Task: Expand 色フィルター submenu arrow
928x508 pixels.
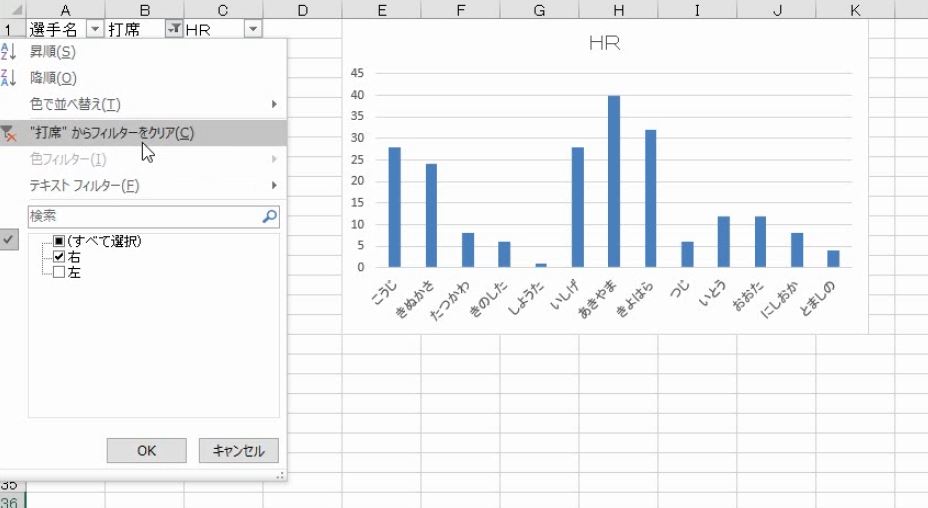Action: 274,159
